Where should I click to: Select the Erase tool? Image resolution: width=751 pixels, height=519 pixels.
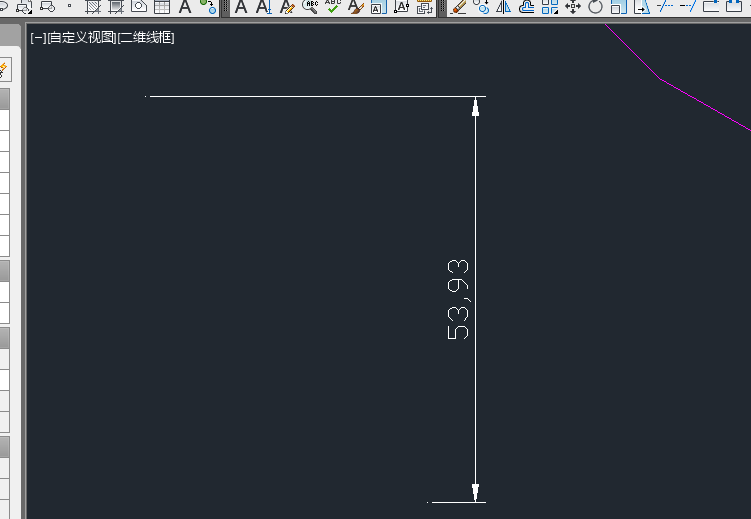[x=458, y=7]
